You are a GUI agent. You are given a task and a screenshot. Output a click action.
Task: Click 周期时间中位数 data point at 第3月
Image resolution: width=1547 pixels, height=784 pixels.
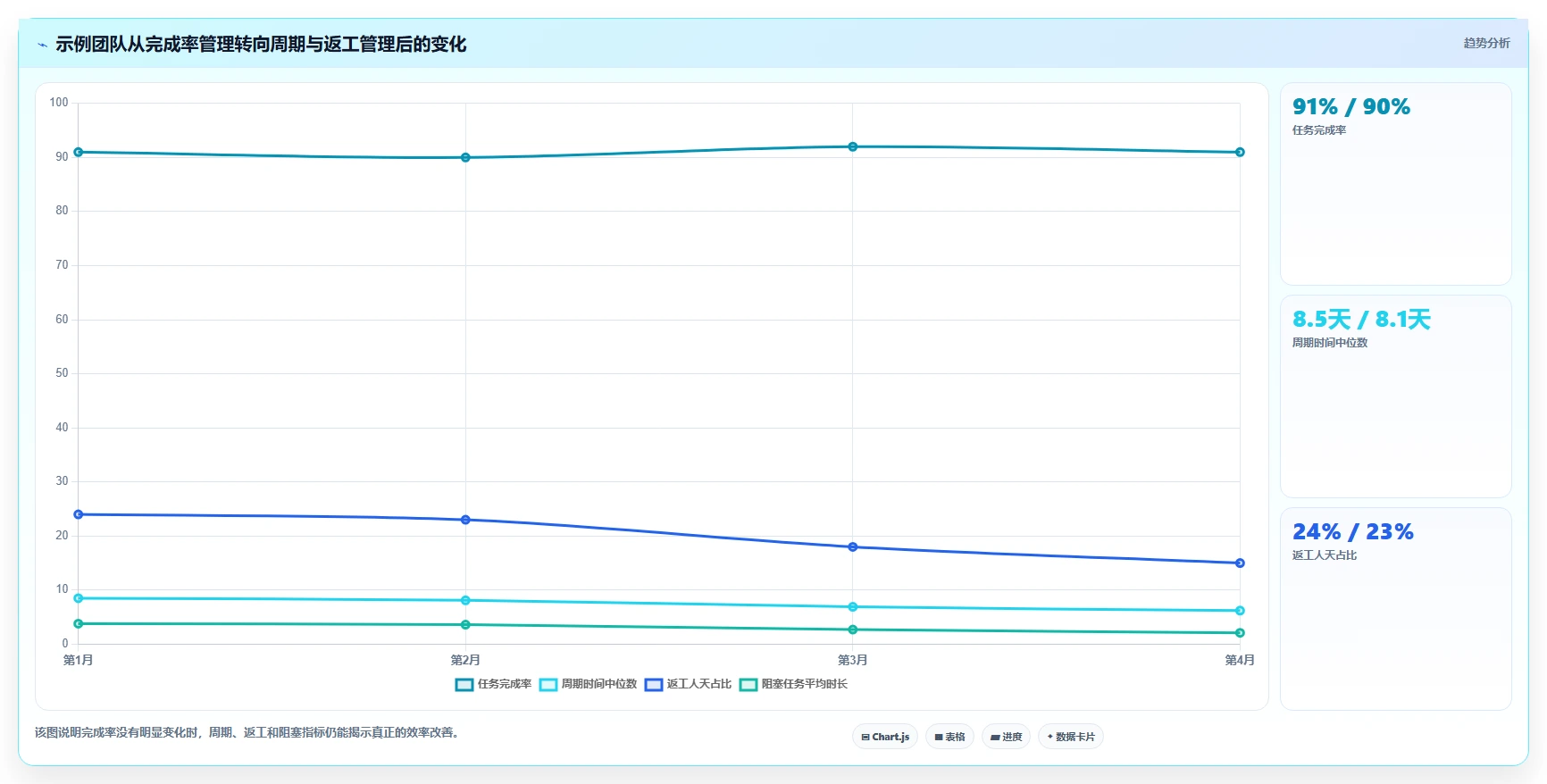(x=853, y=607)
